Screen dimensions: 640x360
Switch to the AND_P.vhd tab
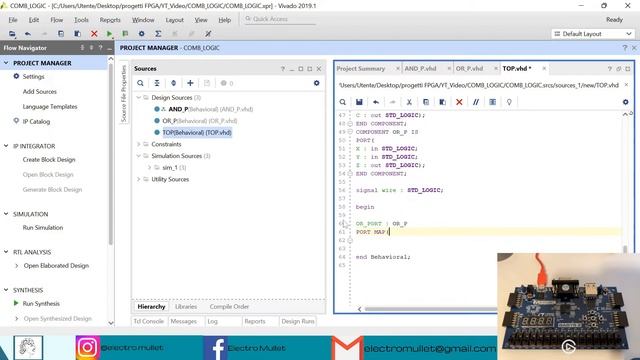coord(420,69)
